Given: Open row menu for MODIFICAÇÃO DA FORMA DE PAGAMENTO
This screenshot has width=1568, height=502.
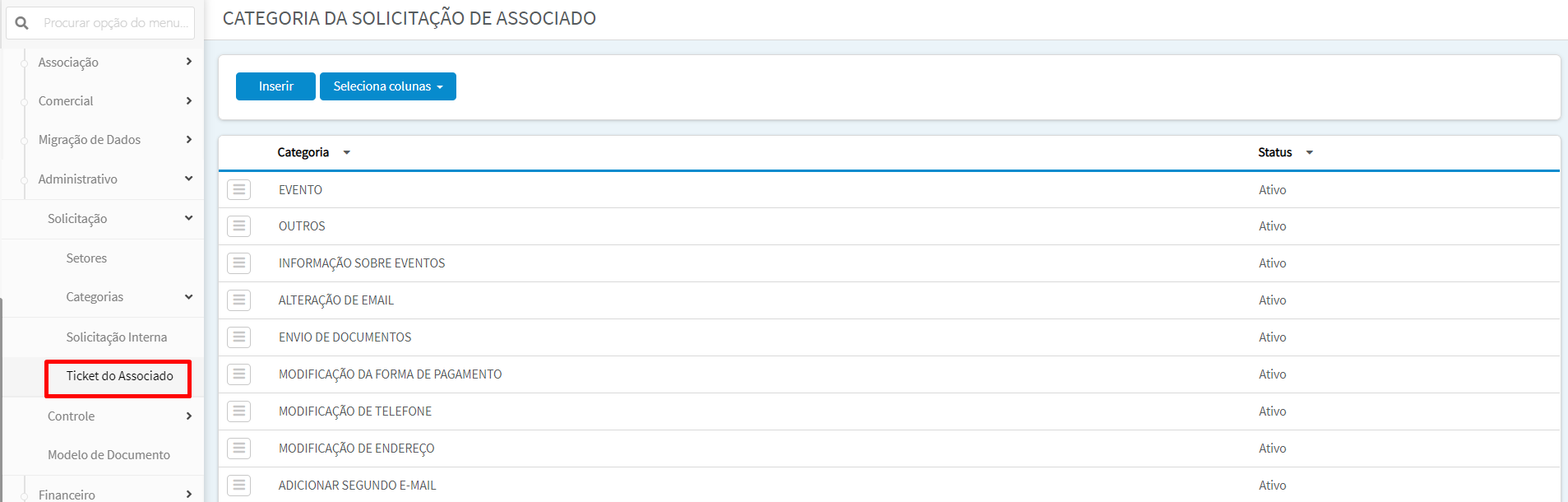Looking at the screenshot, I should tap(239, 374).
